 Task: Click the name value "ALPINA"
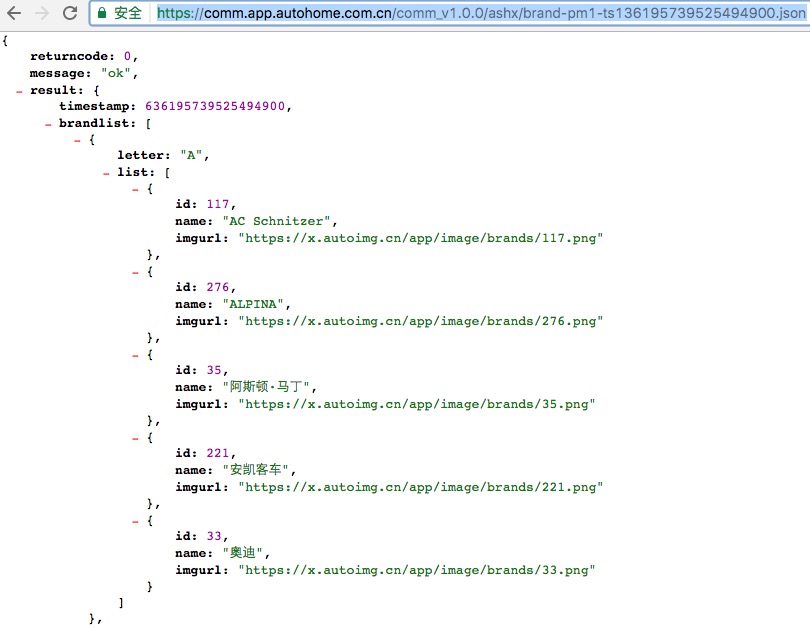click(253, 304)
